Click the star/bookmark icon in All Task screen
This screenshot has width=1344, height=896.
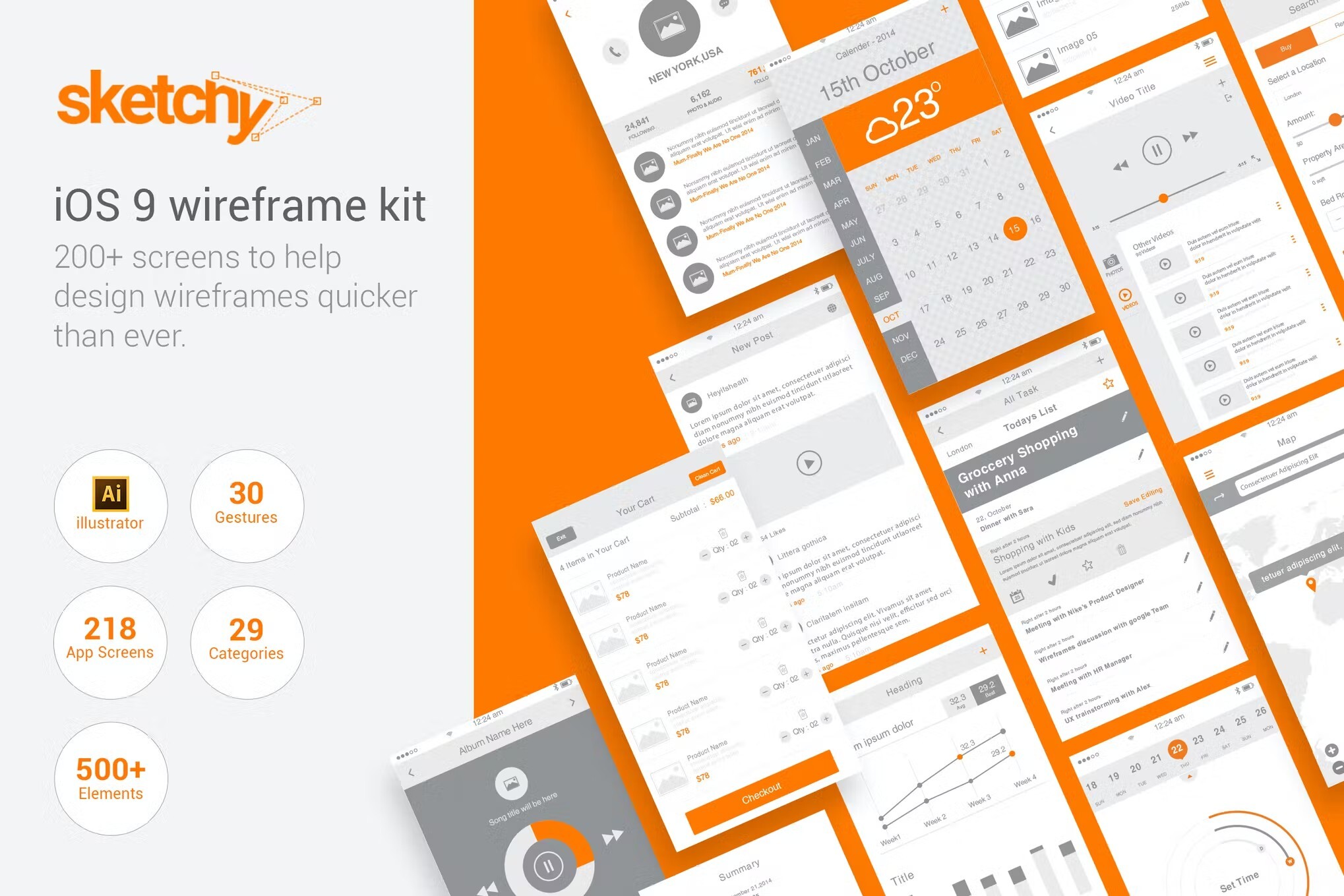(x=1102, y=384)
